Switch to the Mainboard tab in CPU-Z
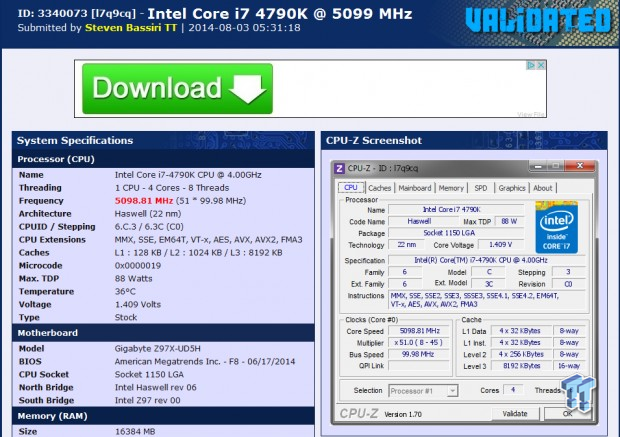This screenshot has width=620, height=437. [414, 188]
